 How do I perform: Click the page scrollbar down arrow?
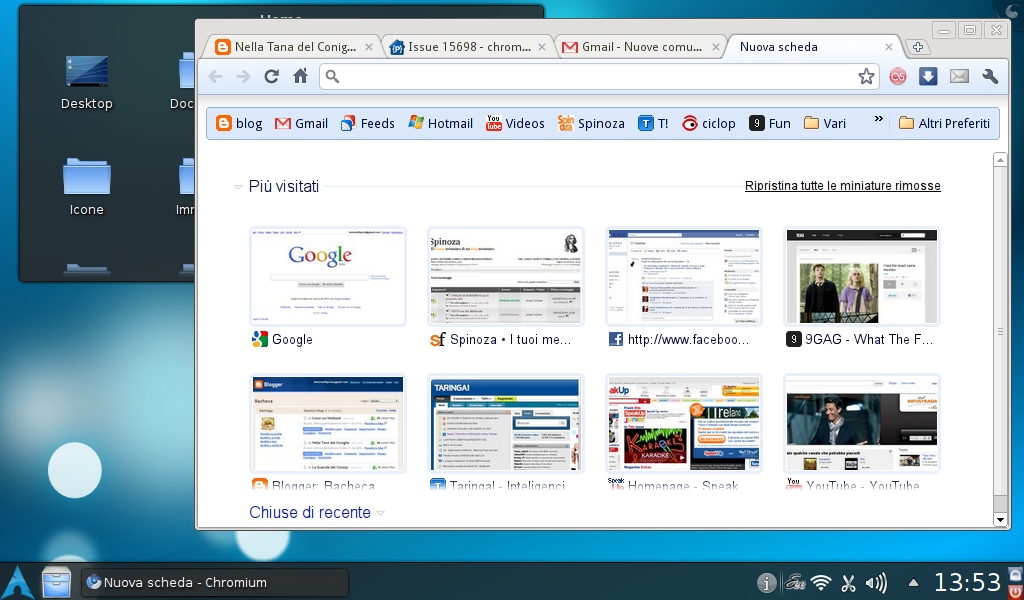pyautogui.click(x=1000, y=520)
